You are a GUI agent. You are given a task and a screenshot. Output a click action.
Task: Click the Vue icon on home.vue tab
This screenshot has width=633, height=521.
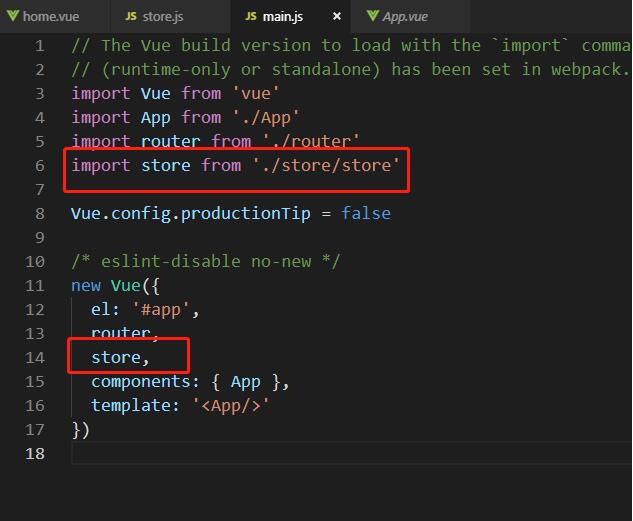(x=13, y=16)
